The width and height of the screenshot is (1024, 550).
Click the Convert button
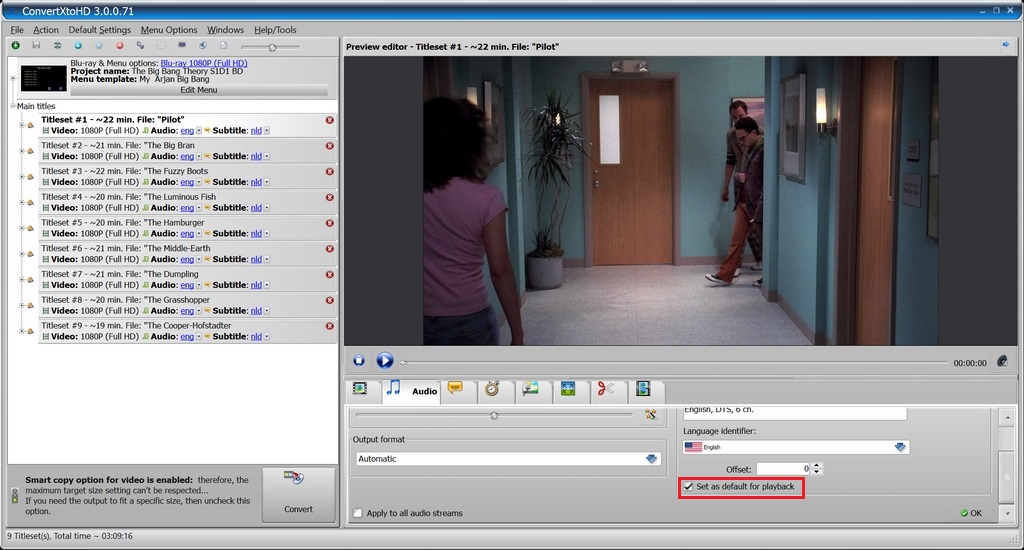point(298,494)
